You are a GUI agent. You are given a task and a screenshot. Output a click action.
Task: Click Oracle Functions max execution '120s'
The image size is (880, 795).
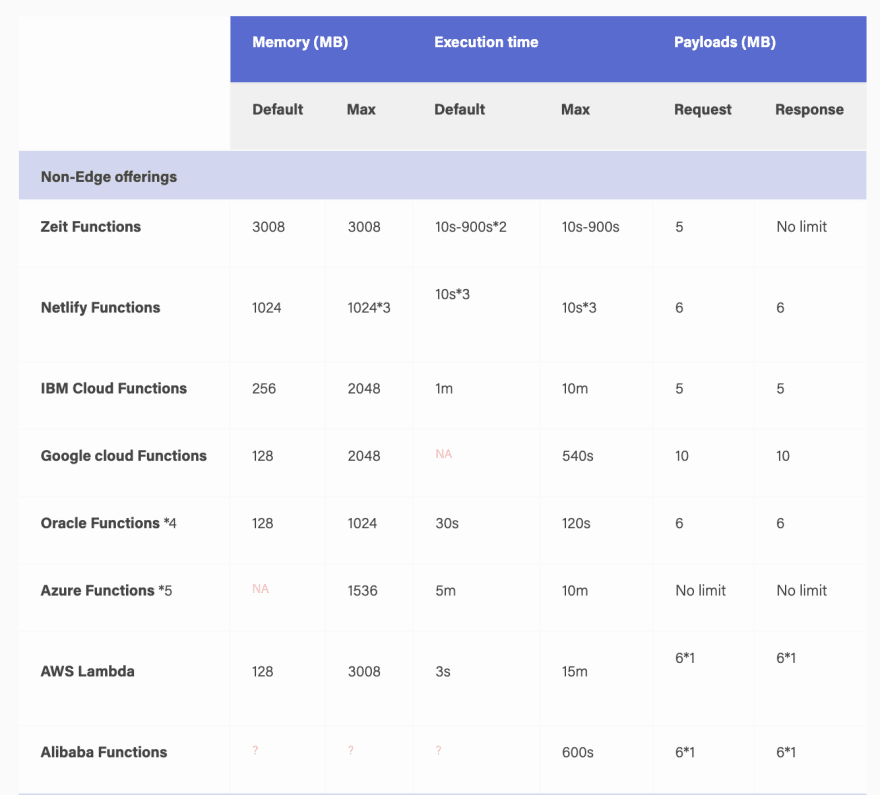[x=576, y=523]
